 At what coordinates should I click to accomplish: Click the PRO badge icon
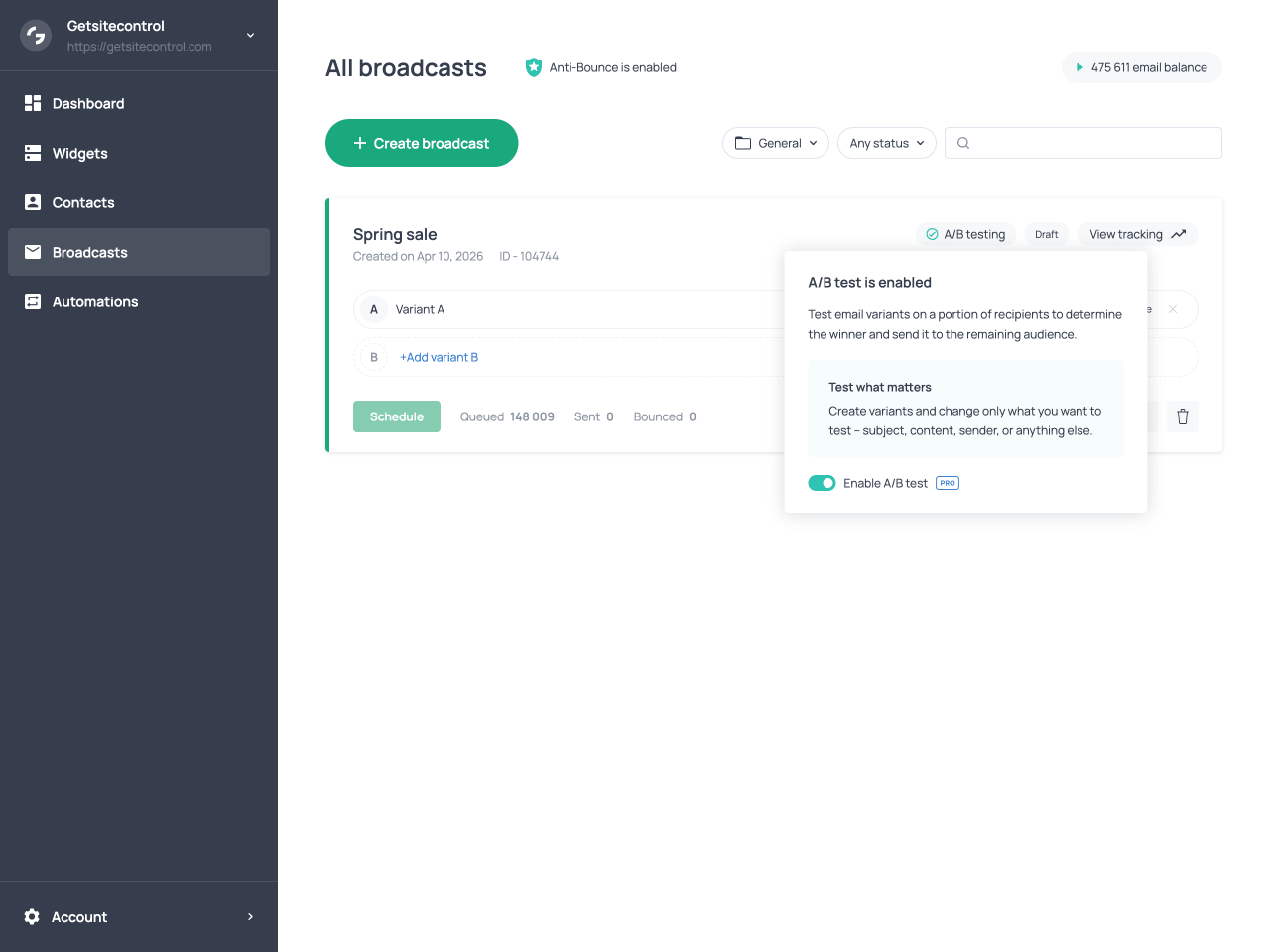pyautogui.click(x=948, y=483)
